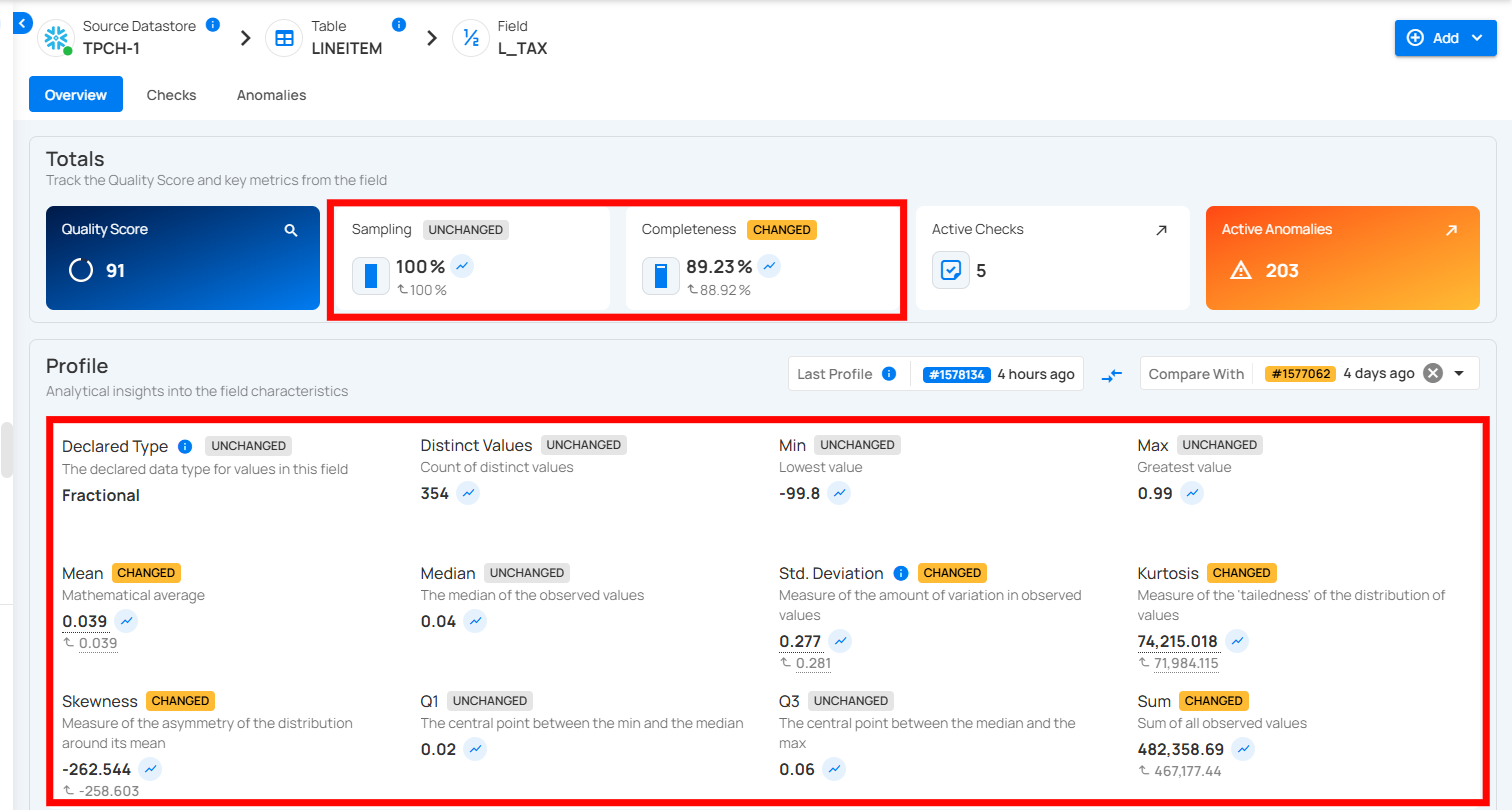Click the Kurtosis trend chart icon
The image size is (1512, 810).
tap(1237, 641)
